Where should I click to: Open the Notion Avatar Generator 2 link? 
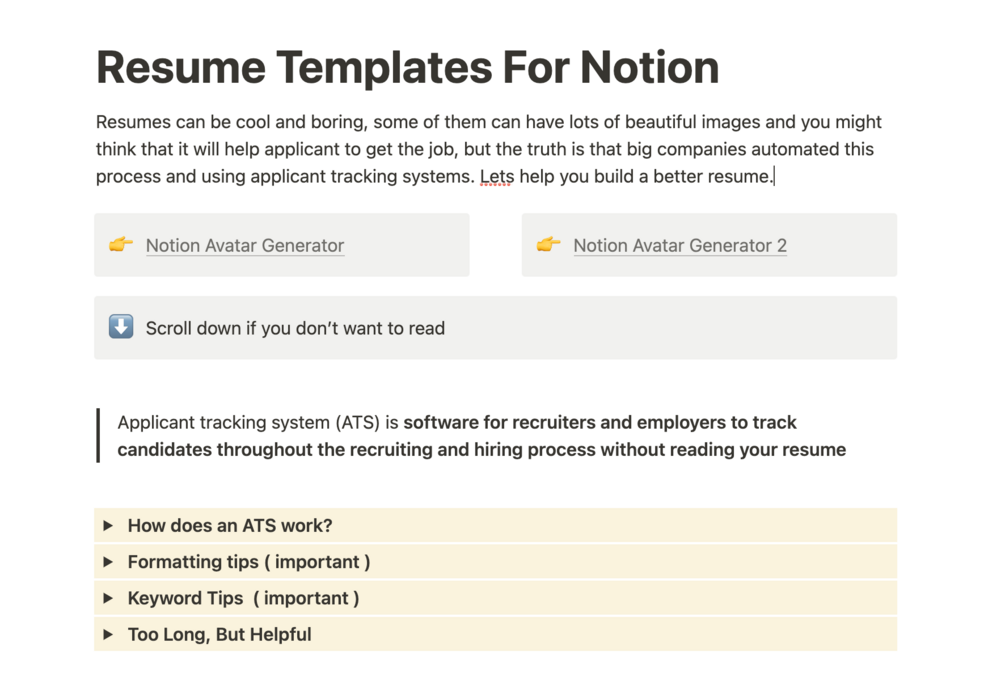click(680, 246)
